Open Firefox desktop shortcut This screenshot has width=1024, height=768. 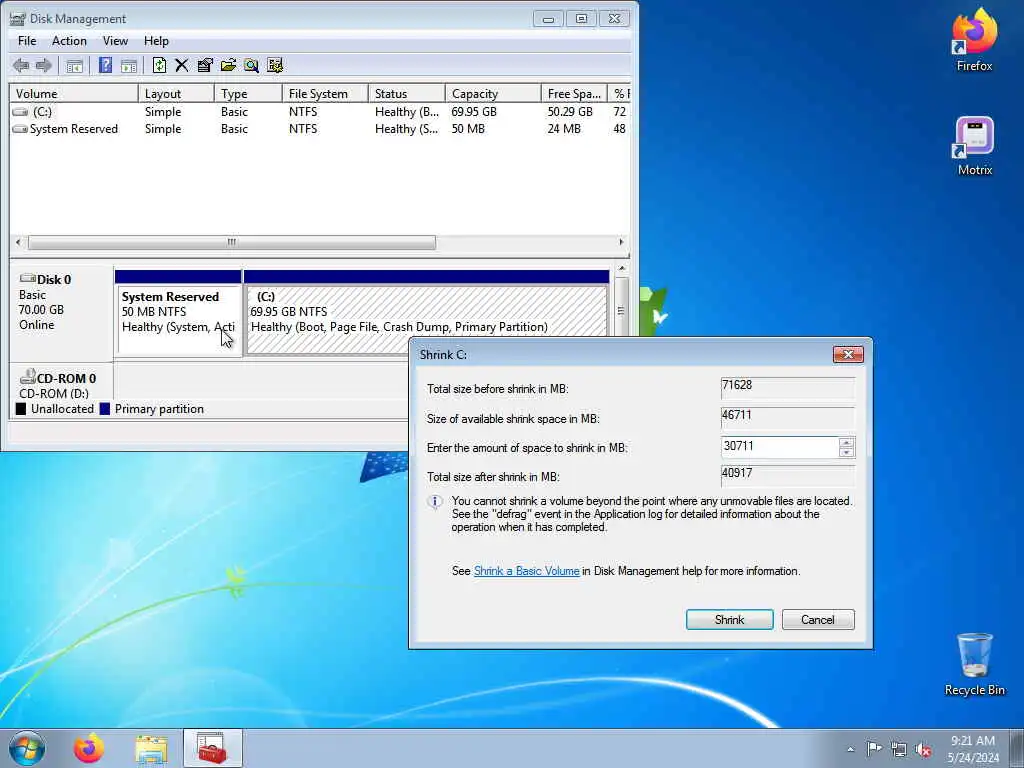(974, 40)
